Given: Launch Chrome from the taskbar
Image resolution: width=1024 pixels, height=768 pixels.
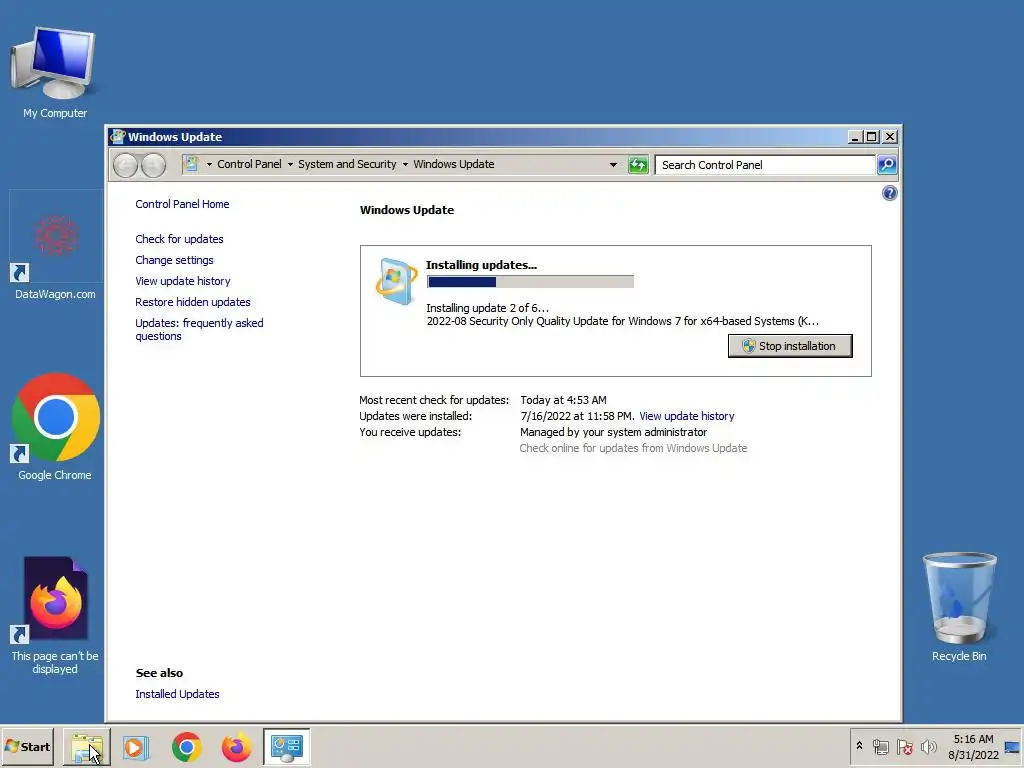Looking at the screenshot, I should [187, 747].
